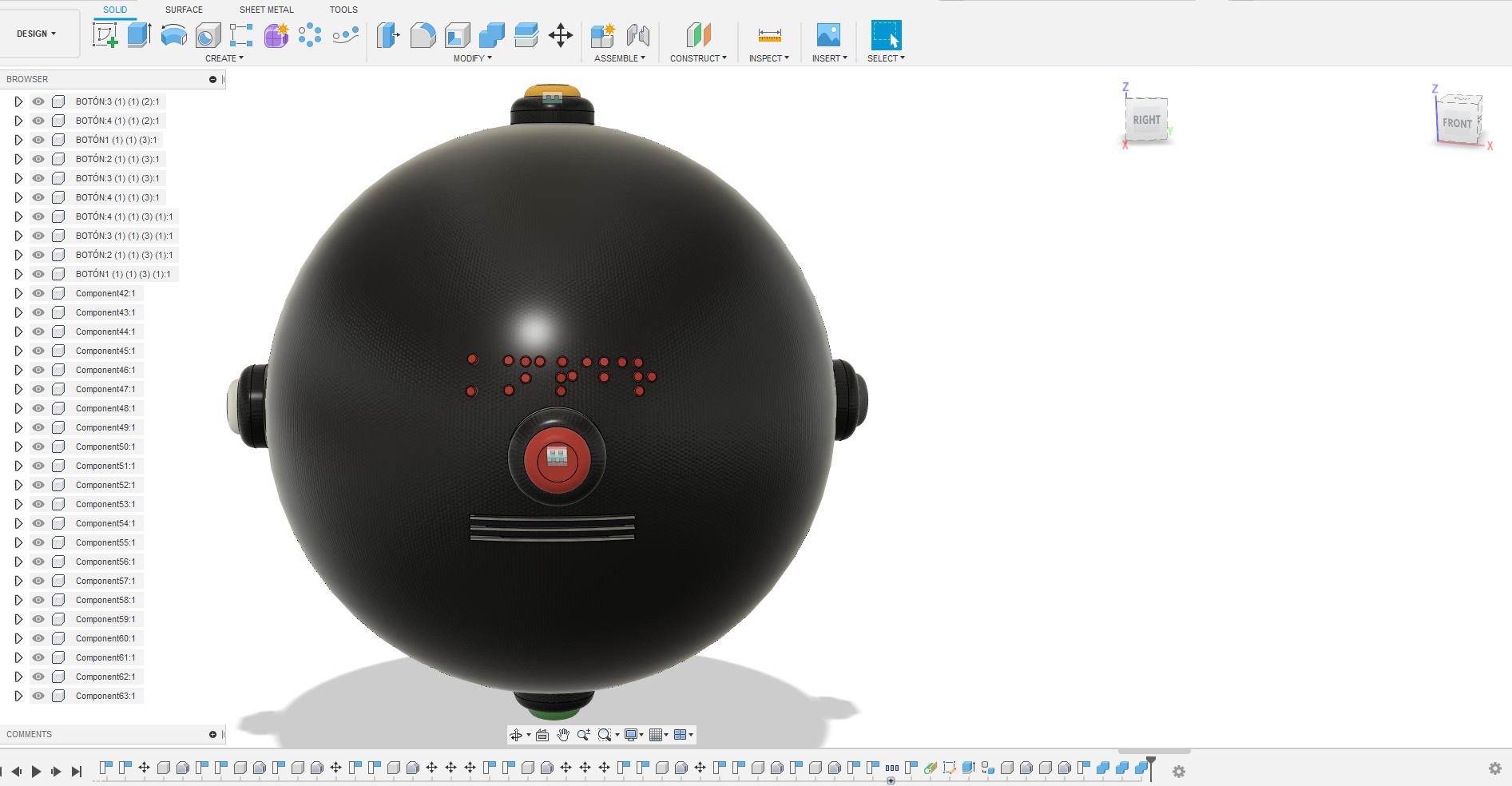Select the Shell tool
1512x786 pixels.
coord(457,35)
